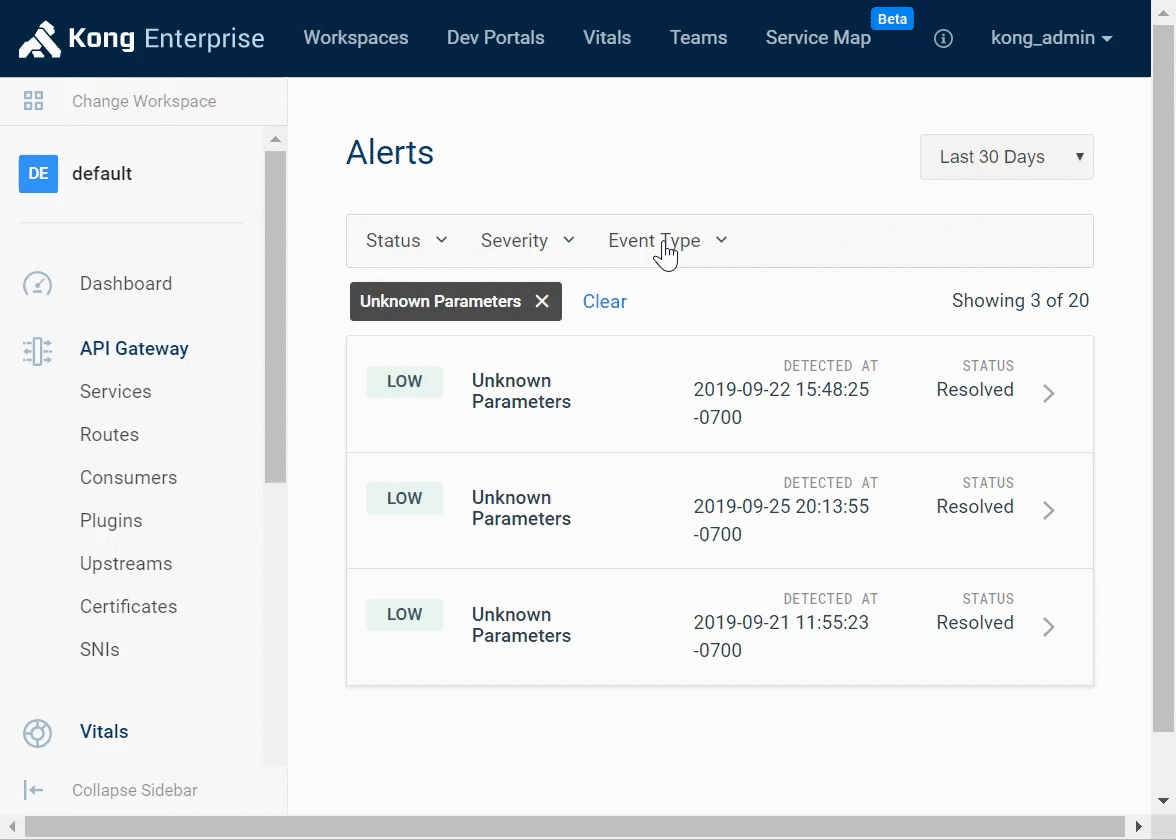Click LOW severity badge of 2019-09-22 alert
The width and height of the screenshot is (1176, 840).
click(404, 381)
